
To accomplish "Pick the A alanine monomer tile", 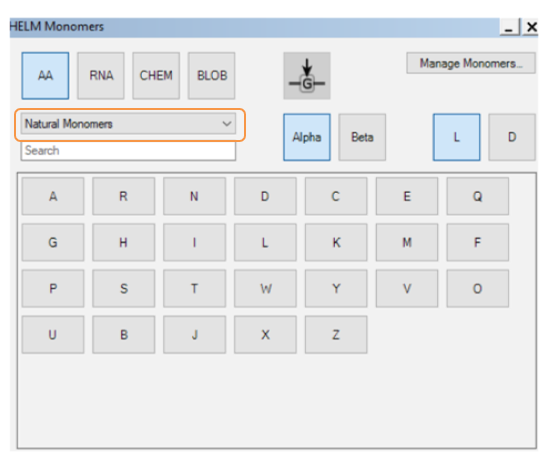I will coord(53,196).
